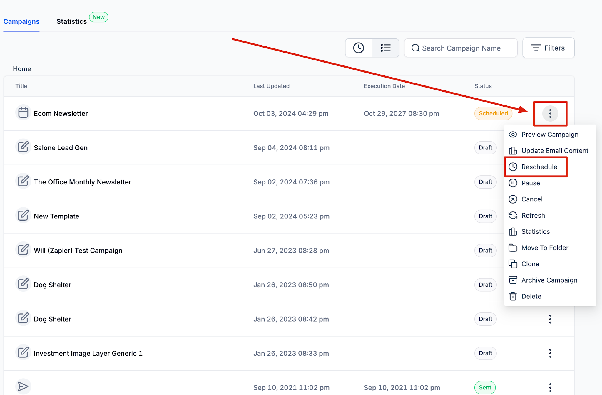Click edit icon beside Salone Lead Gen

(23, 147)
